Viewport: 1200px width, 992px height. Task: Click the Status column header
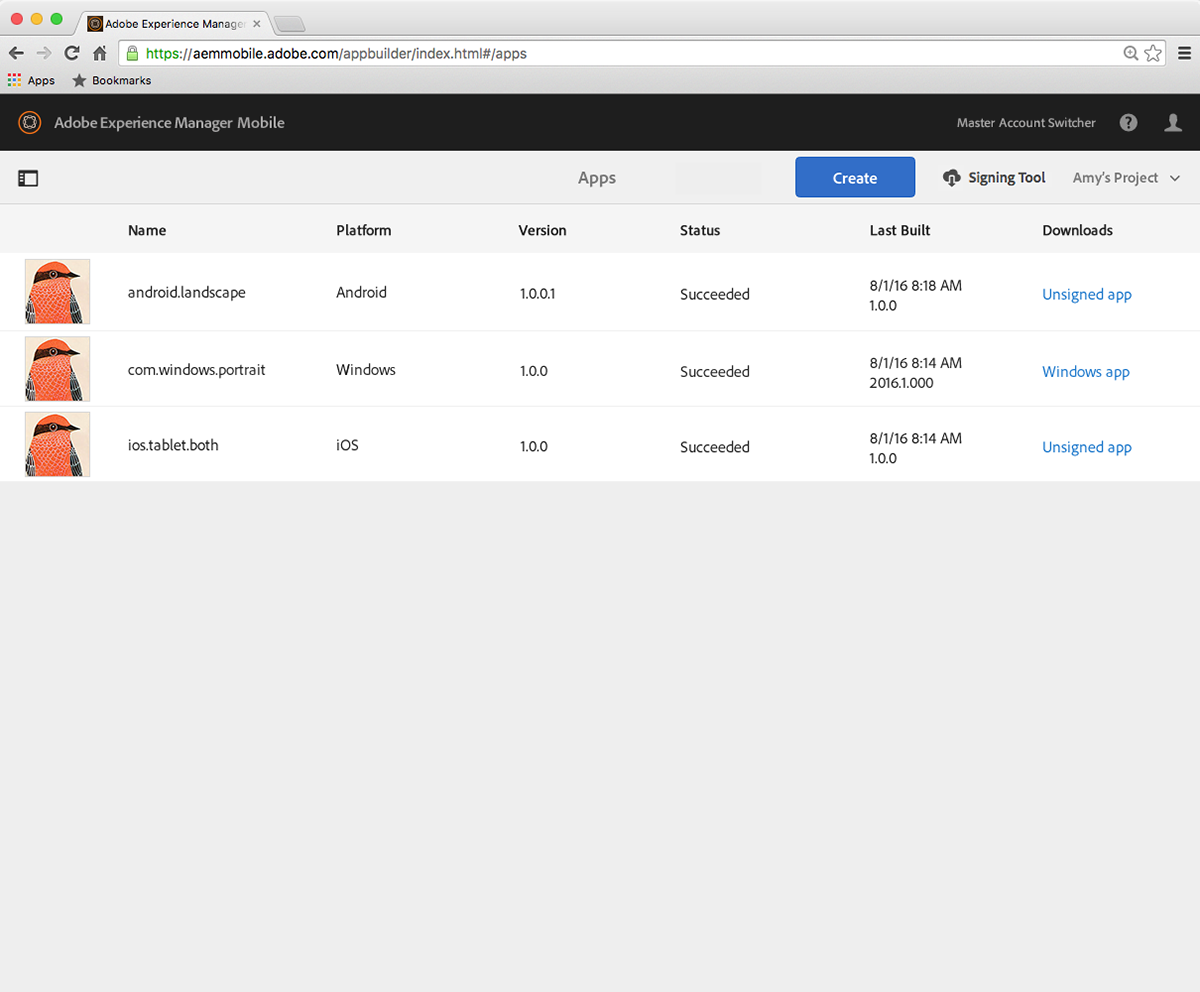click(x=700, y=230)
